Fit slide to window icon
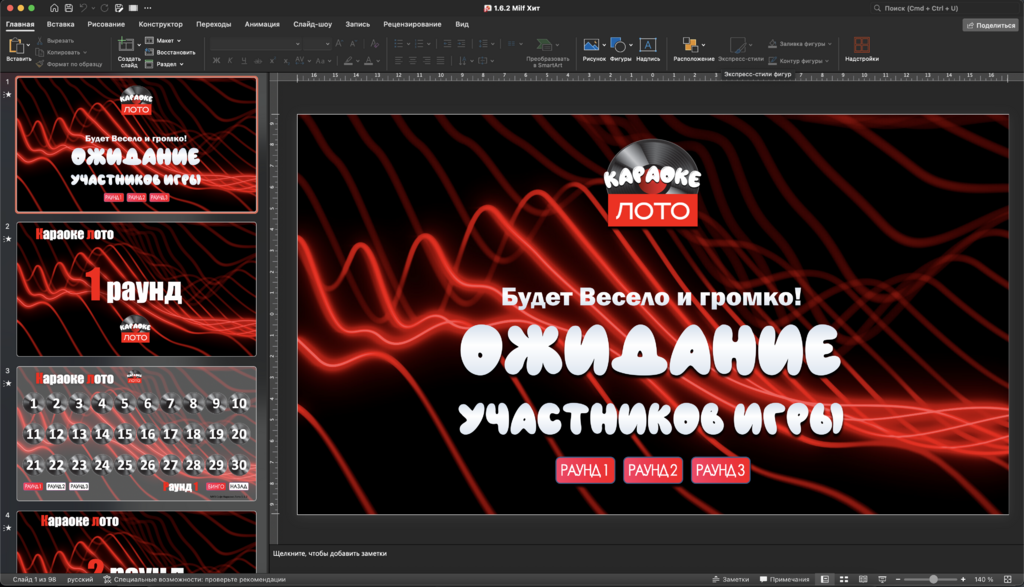Viewport: 1024px width, 587px height. pos(1008,579)
